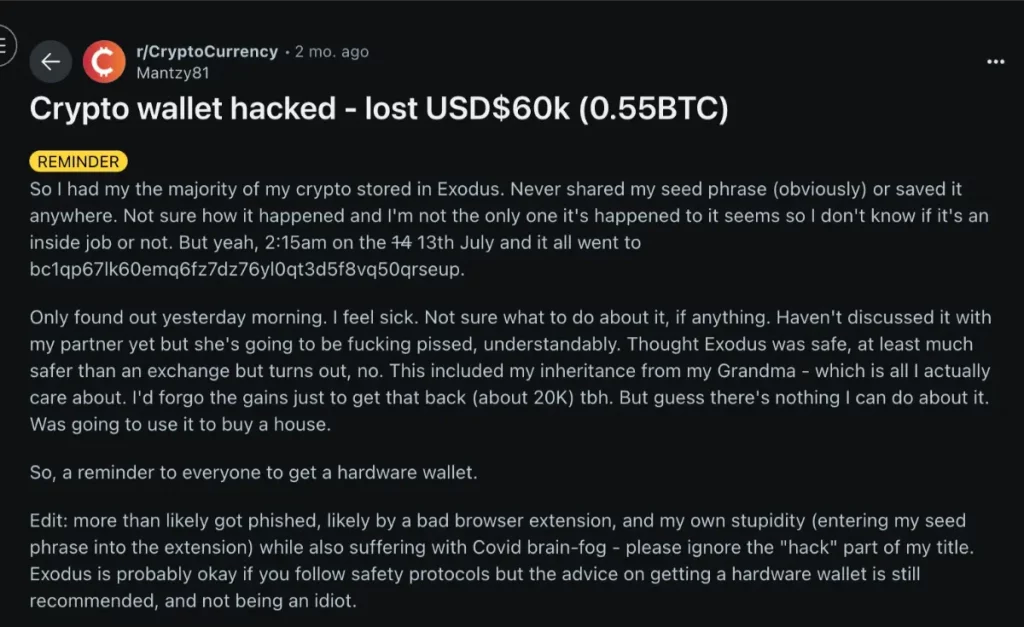
Task: Click the back arrow button
Action: point(50,61)
